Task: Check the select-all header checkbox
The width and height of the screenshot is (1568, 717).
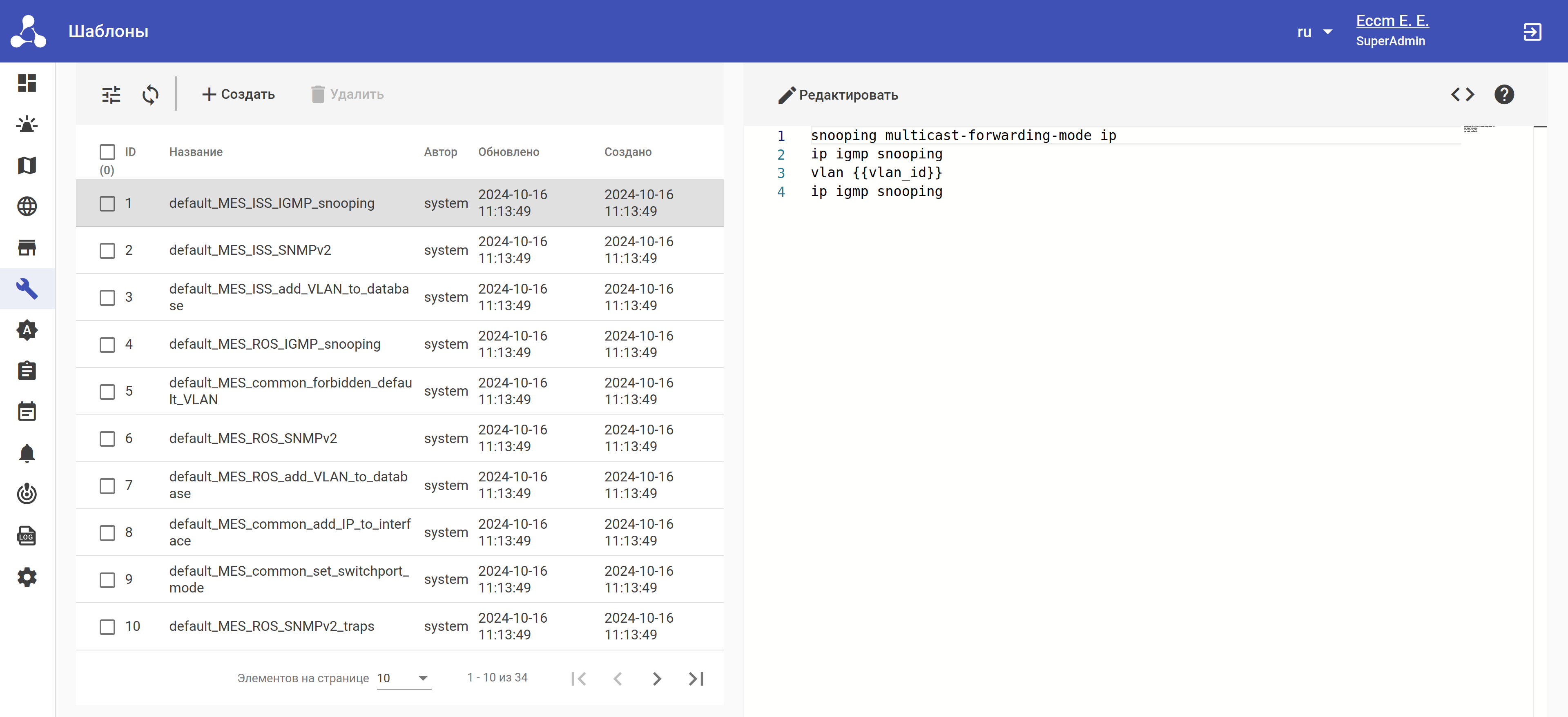Action: (107, 151)
